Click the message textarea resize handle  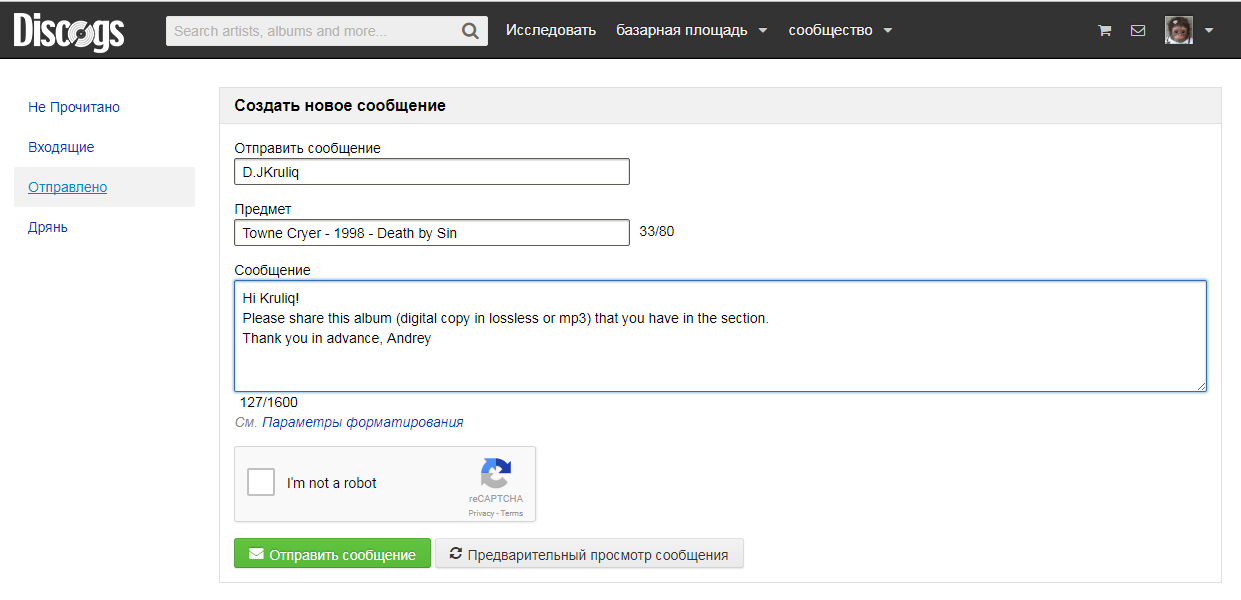[x=1200, y=385]
